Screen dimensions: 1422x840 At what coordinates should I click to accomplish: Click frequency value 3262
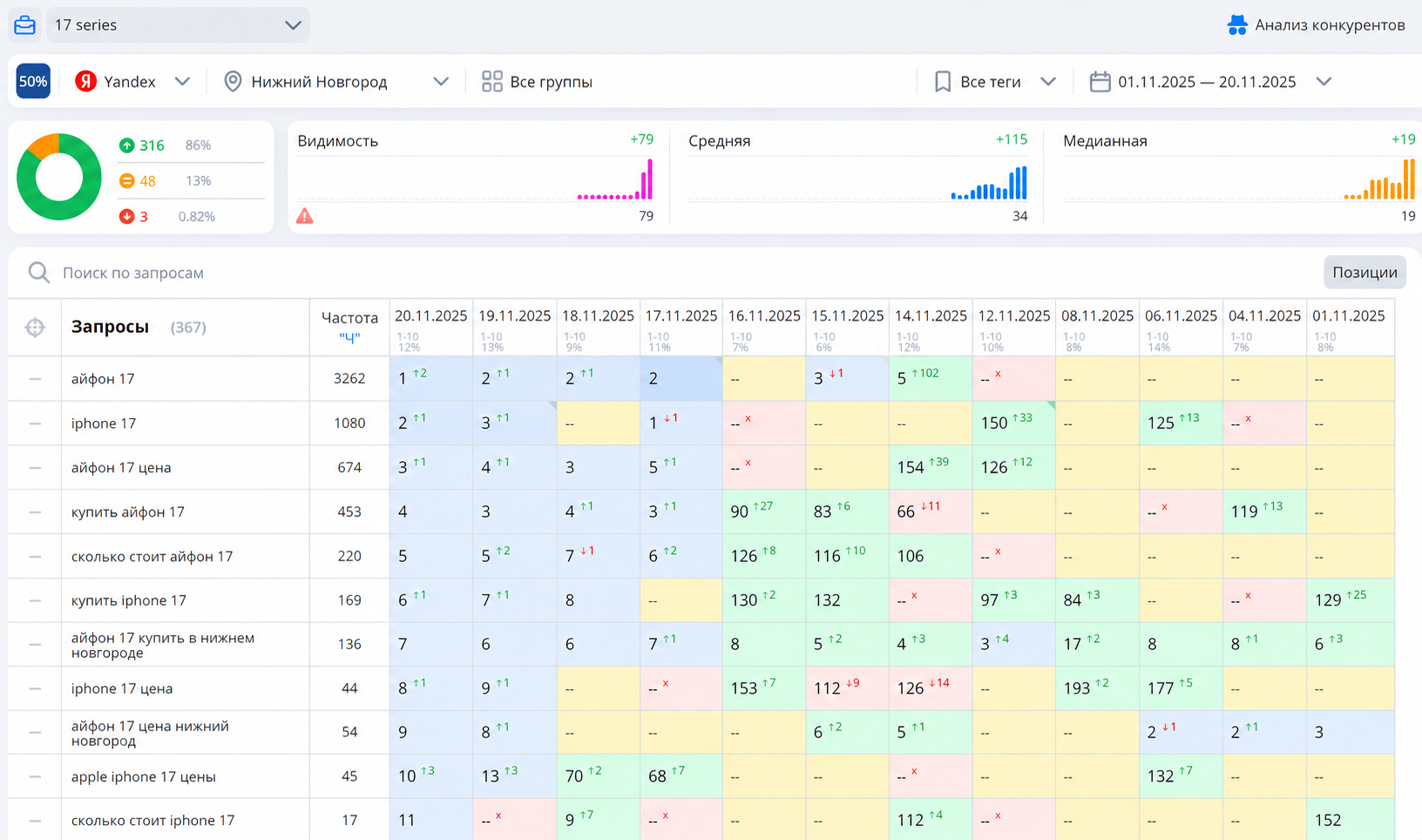click(349, 379)
